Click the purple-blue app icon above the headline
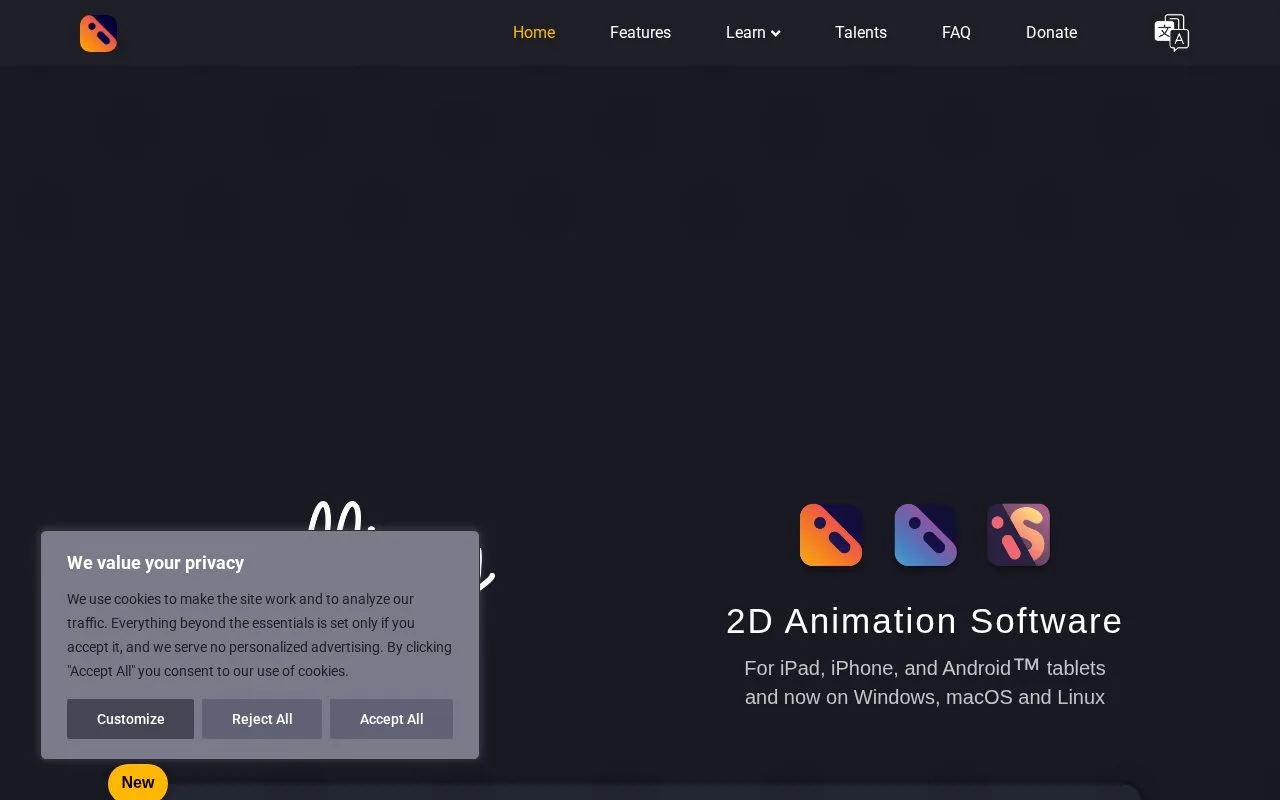 click(x=925, y=535)
